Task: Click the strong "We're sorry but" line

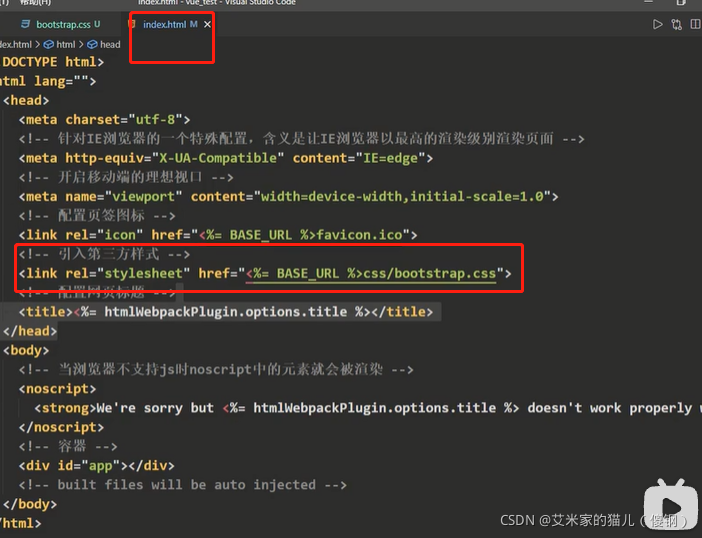Action: tap(367, 408)
